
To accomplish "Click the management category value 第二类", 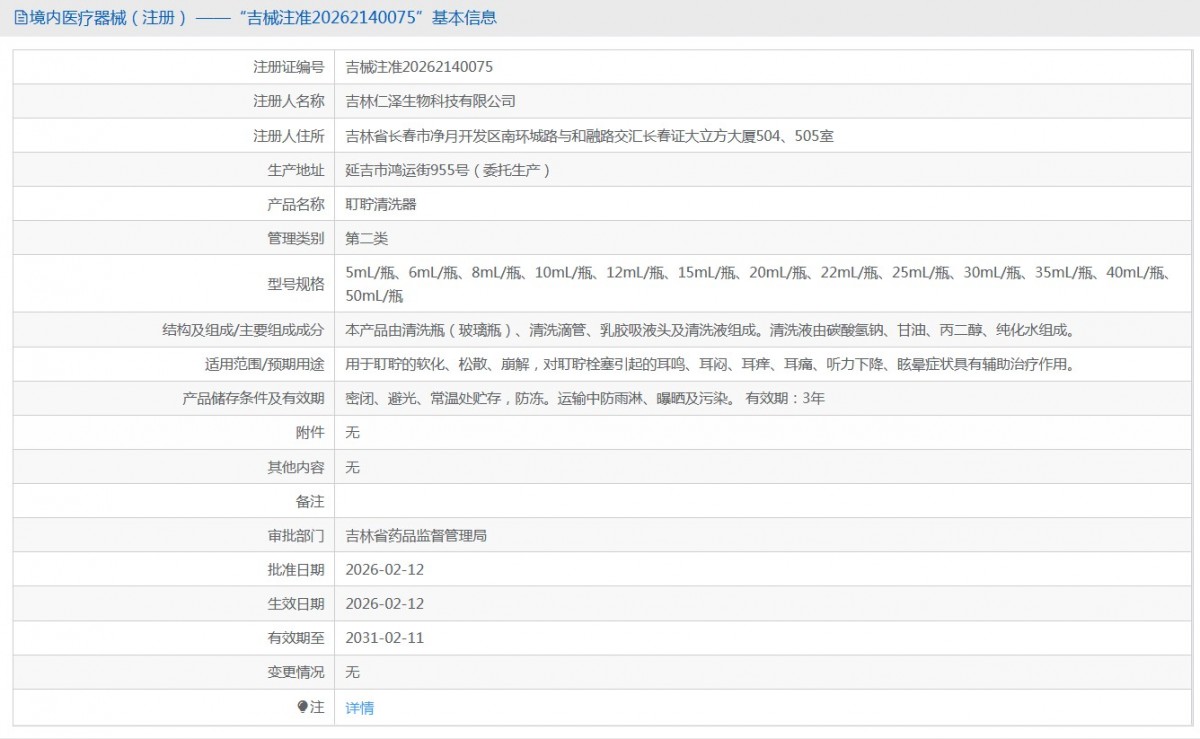I will click(x=366, y=238).
